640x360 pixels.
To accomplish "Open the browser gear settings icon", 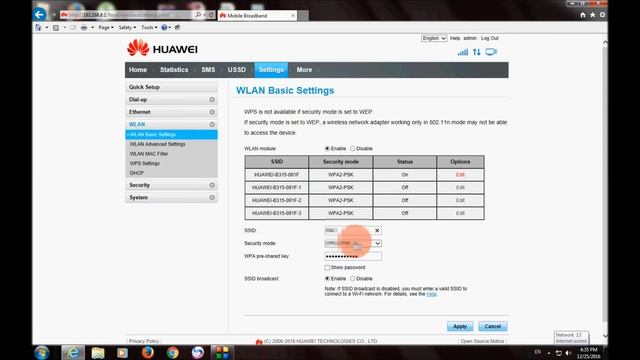I will pyautogui.click(x=602, y=15).
